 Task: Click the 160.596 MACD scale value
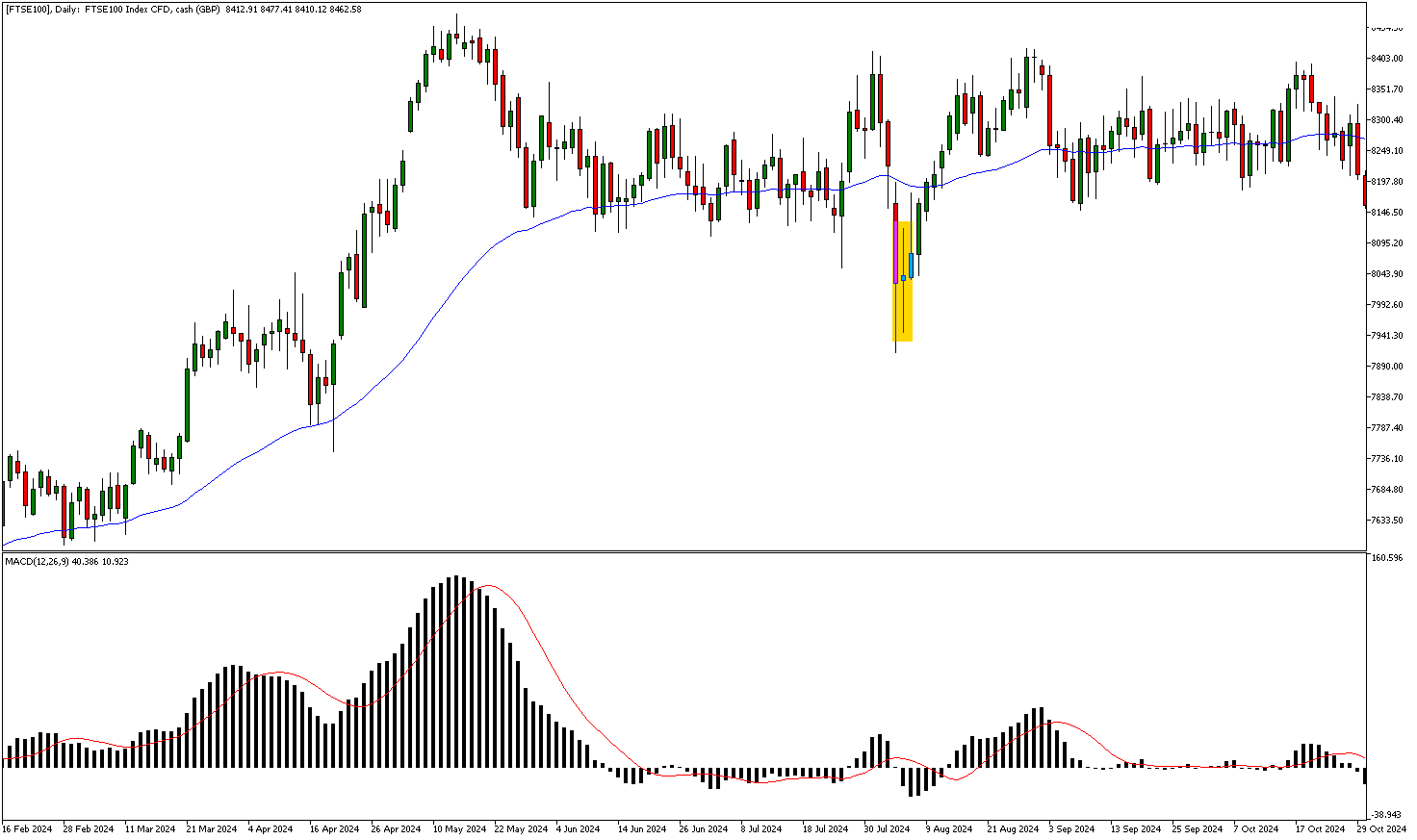[x=1388, y=558]
